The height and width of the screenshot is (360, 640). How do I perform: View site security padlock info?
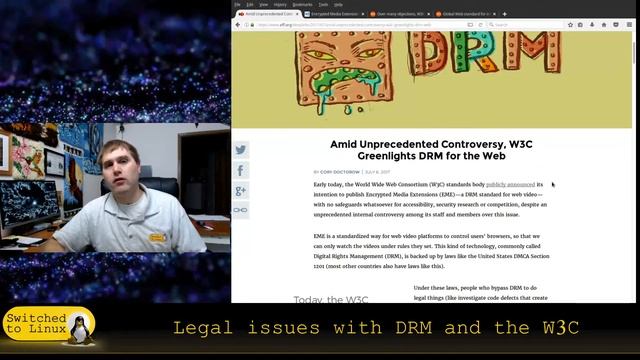(252, 25)
